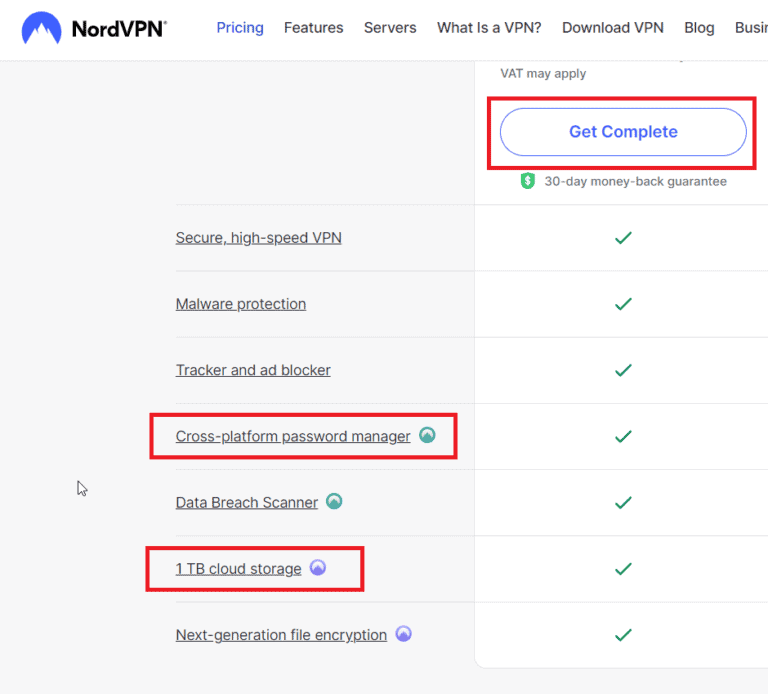
Task: Click Cross-platform password manager link
Action: [x=293, y=436]
